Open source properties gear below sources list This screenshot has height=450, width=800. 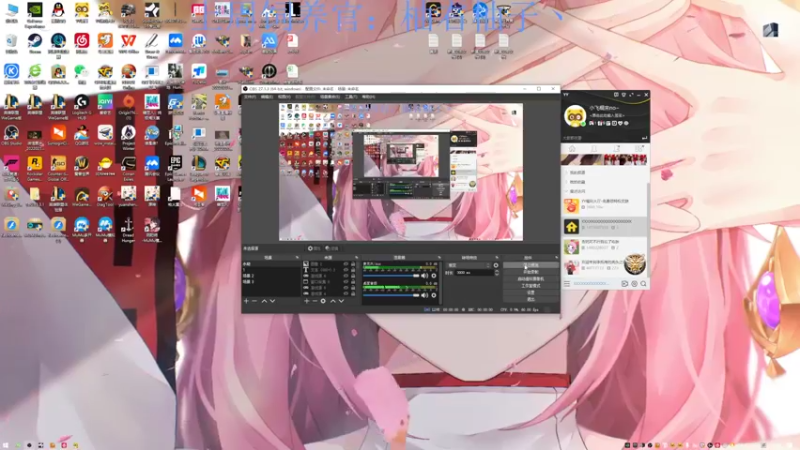(x=323, y=301)
